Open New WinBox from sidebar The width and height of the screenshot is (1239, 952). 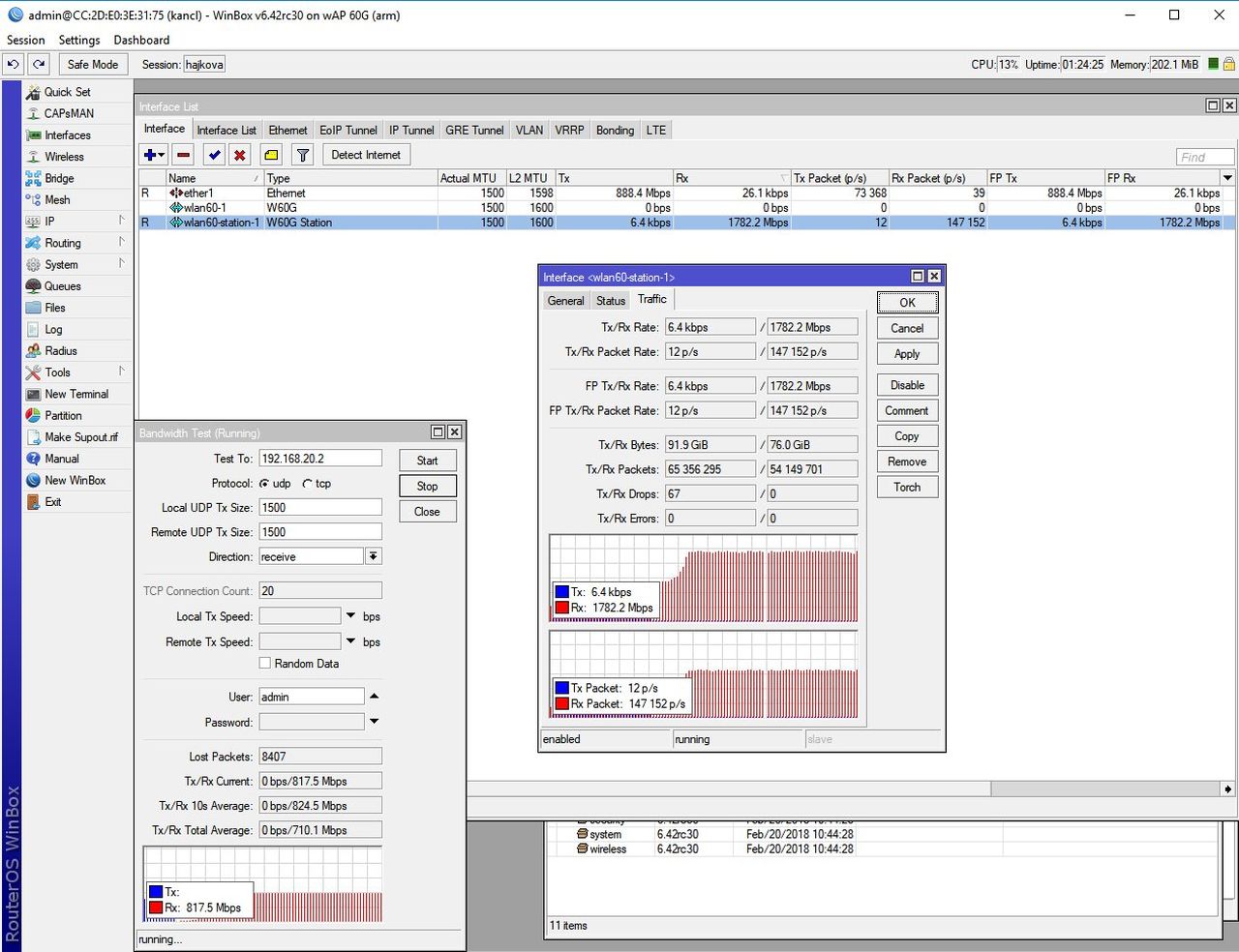pyautogui.click(x=76, y=480)
